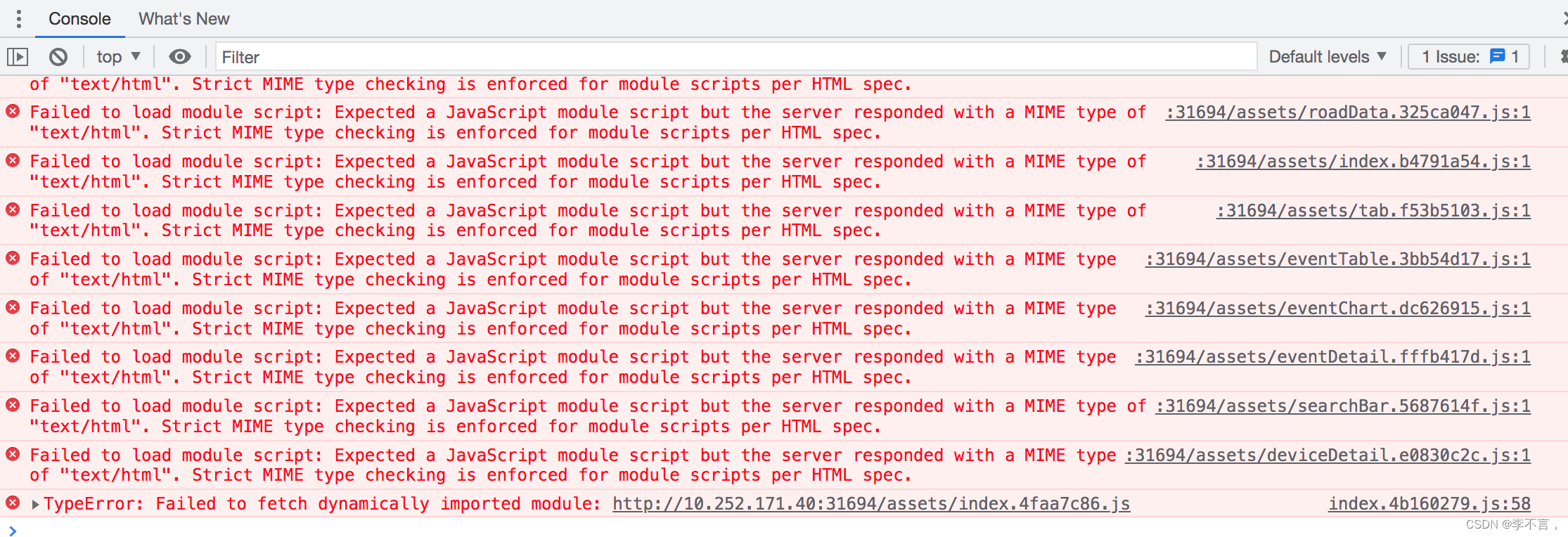
Task: Open the Default levels dropdown
Action: 1328,57
